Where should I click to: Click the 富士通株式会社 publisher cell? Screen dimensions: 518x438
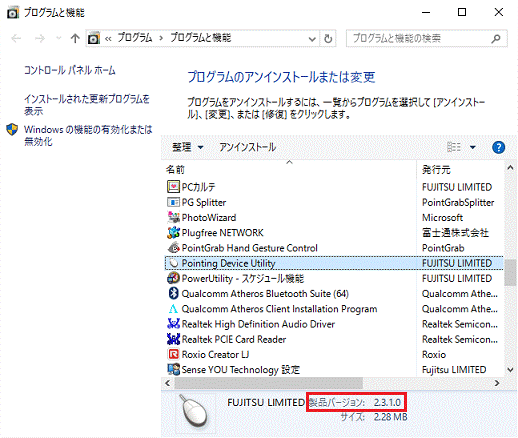[455, 233]
